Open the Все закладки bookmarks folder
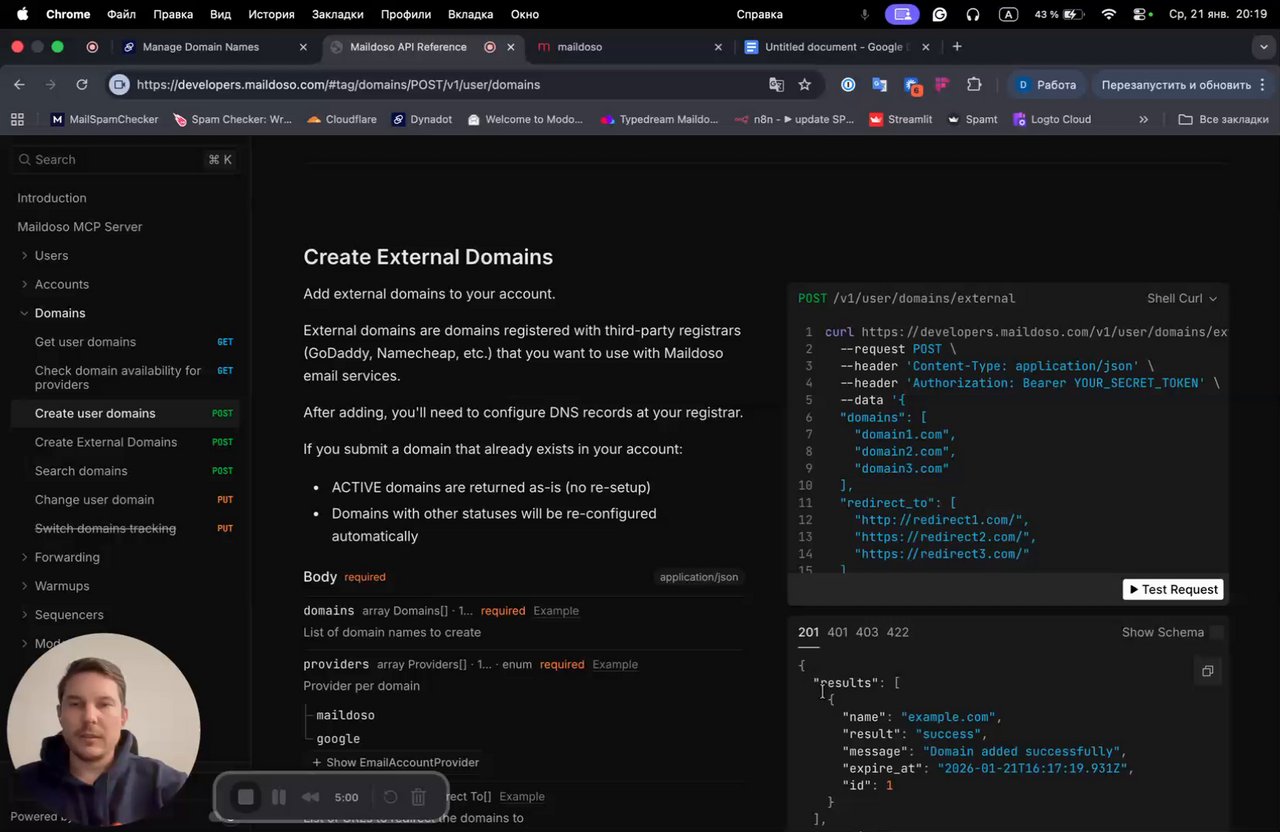The image size is (1280, 832). [1223, 119]
